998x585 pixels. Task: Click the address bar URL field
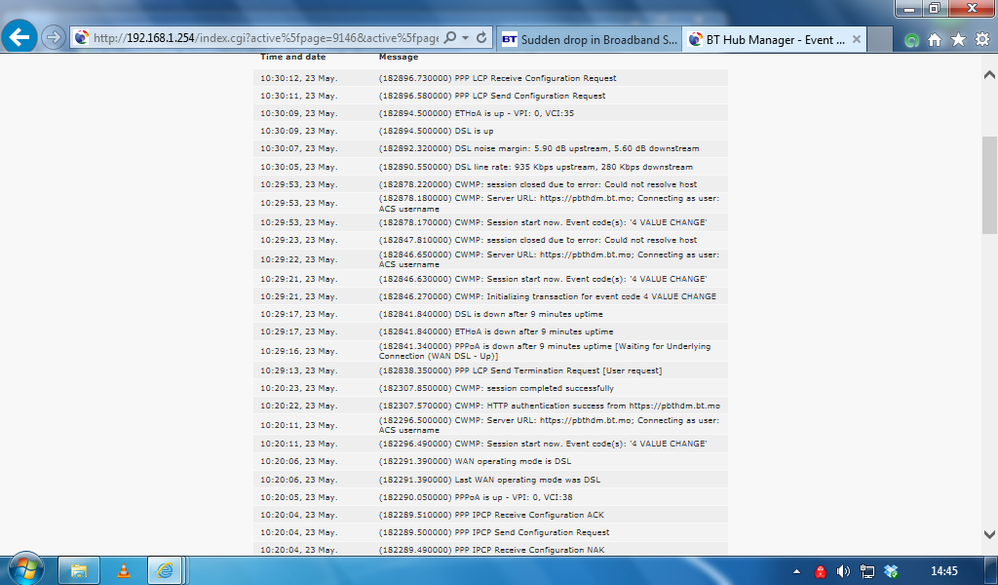(265, 38)
